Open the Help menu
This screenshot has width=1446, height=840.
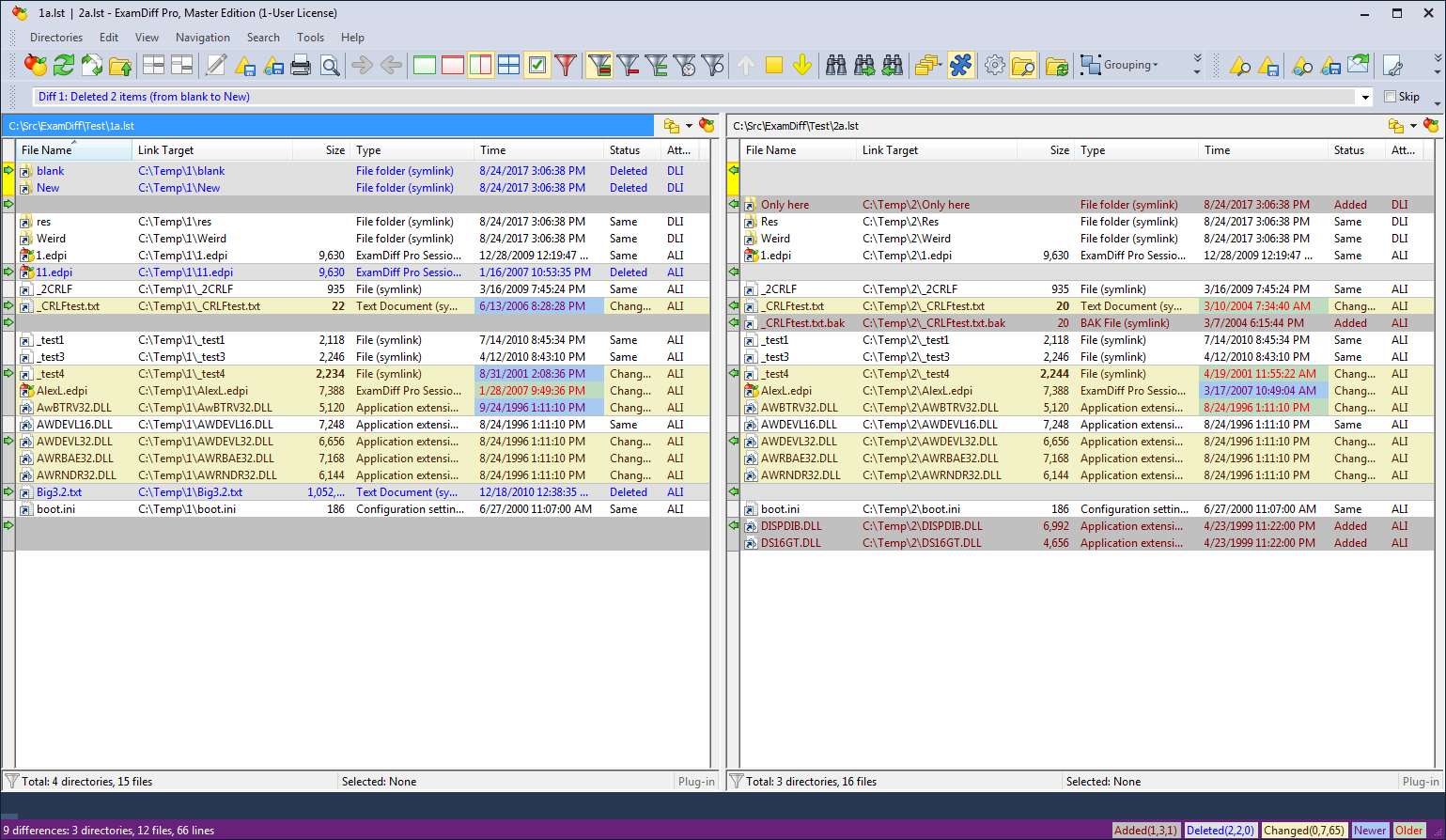point(352,38)
